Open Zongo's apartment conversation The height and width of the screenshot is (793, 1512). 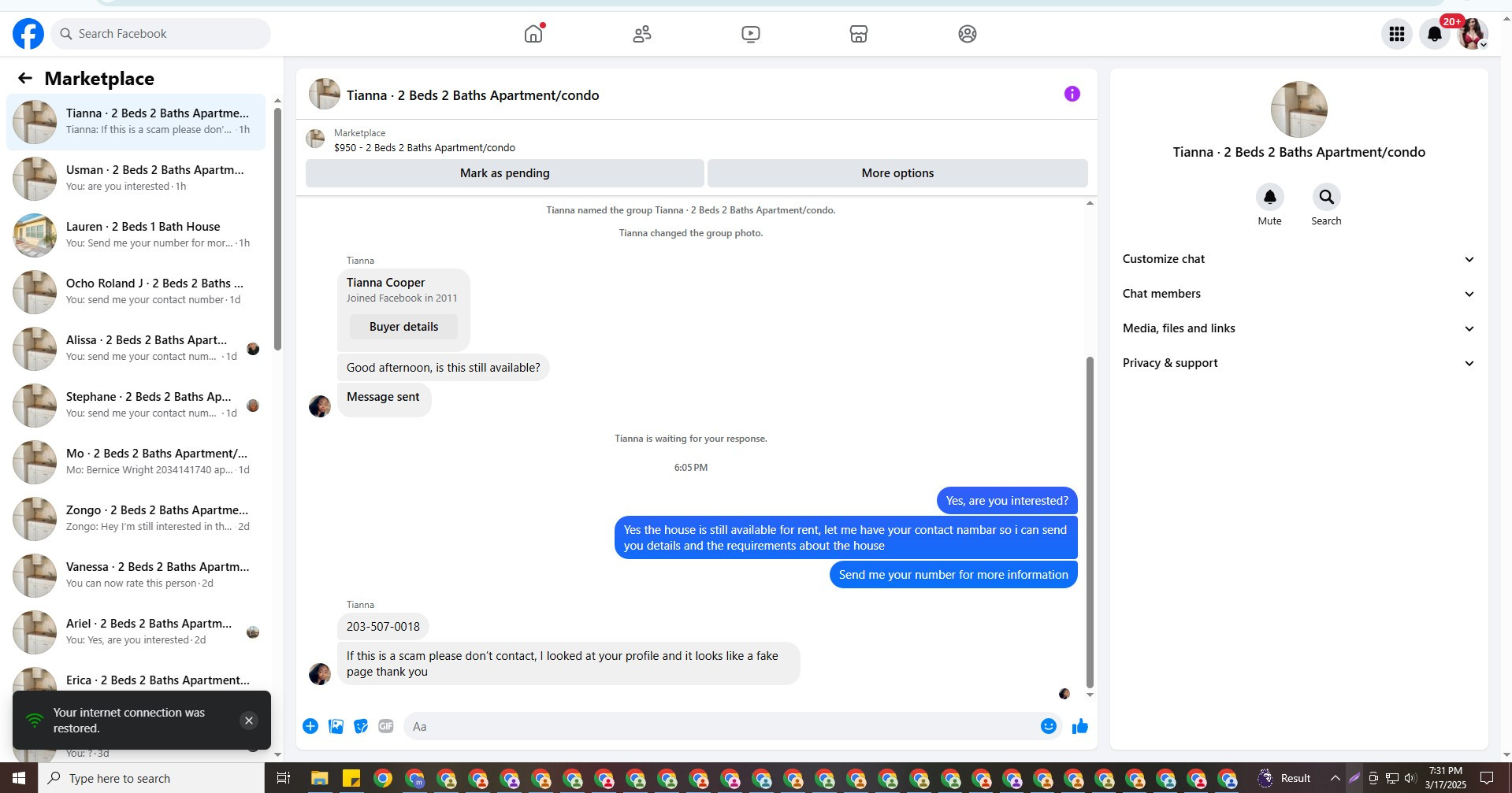[x=136, y=518]
